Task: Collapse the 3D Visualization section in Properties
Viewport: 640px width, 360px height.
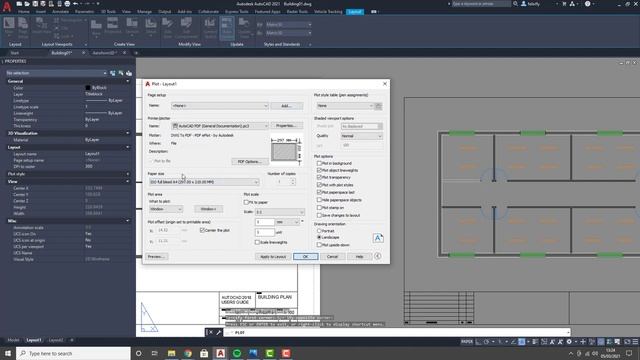Action: (127, 133)
